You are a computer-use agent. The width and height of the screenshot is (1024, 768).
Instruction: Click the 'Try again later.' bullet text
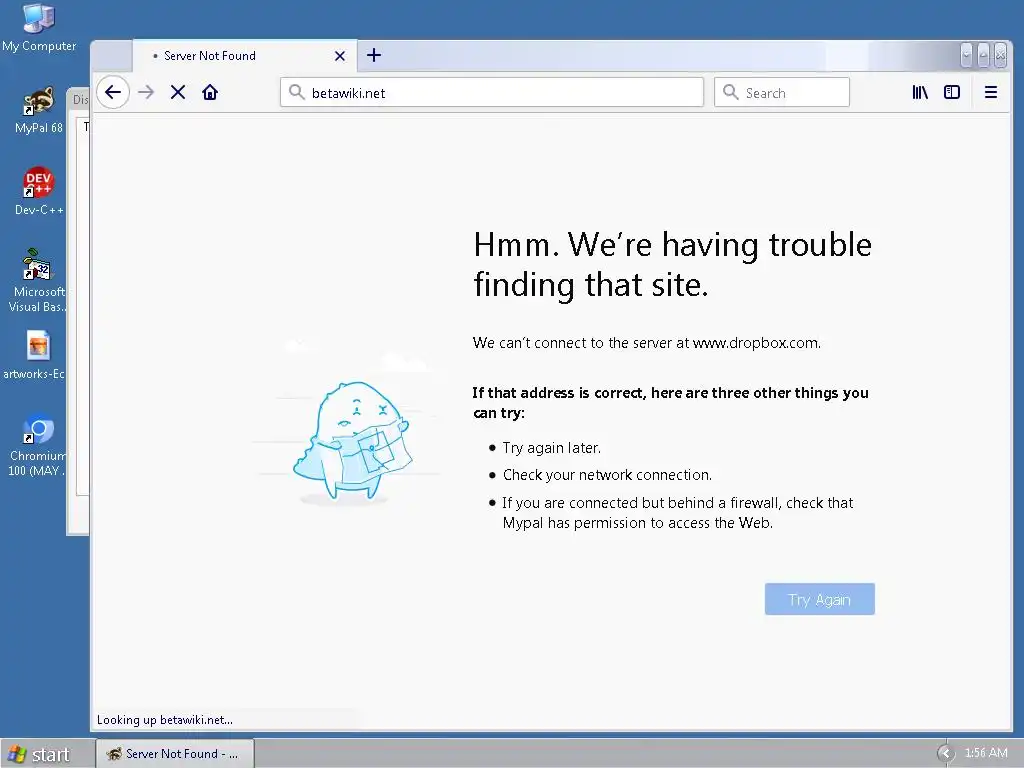point(552,448)
